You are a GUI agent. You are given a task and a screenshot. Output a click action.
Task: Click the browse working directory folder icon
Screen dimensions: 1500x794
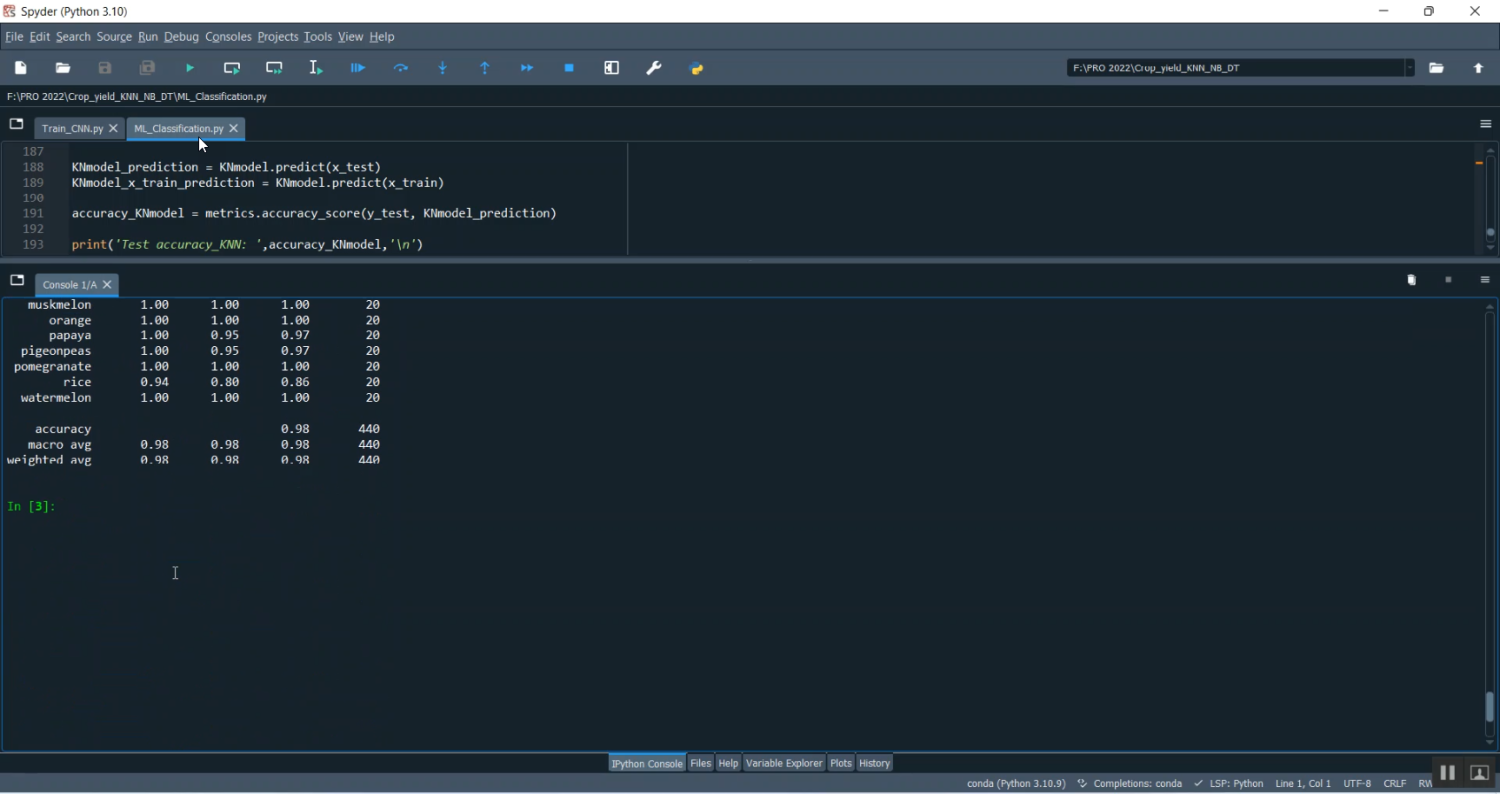(1436, 68)
